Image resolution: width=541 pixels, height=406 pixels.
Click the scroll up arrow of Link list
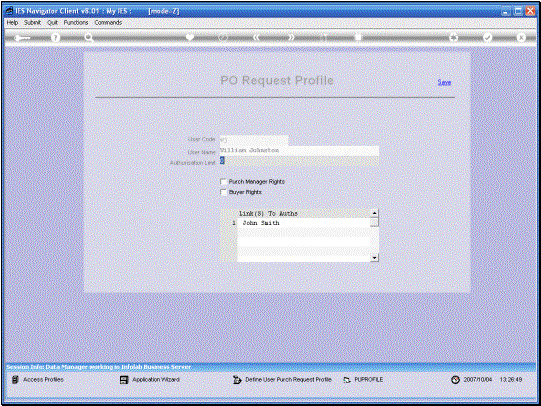[374, 213]
